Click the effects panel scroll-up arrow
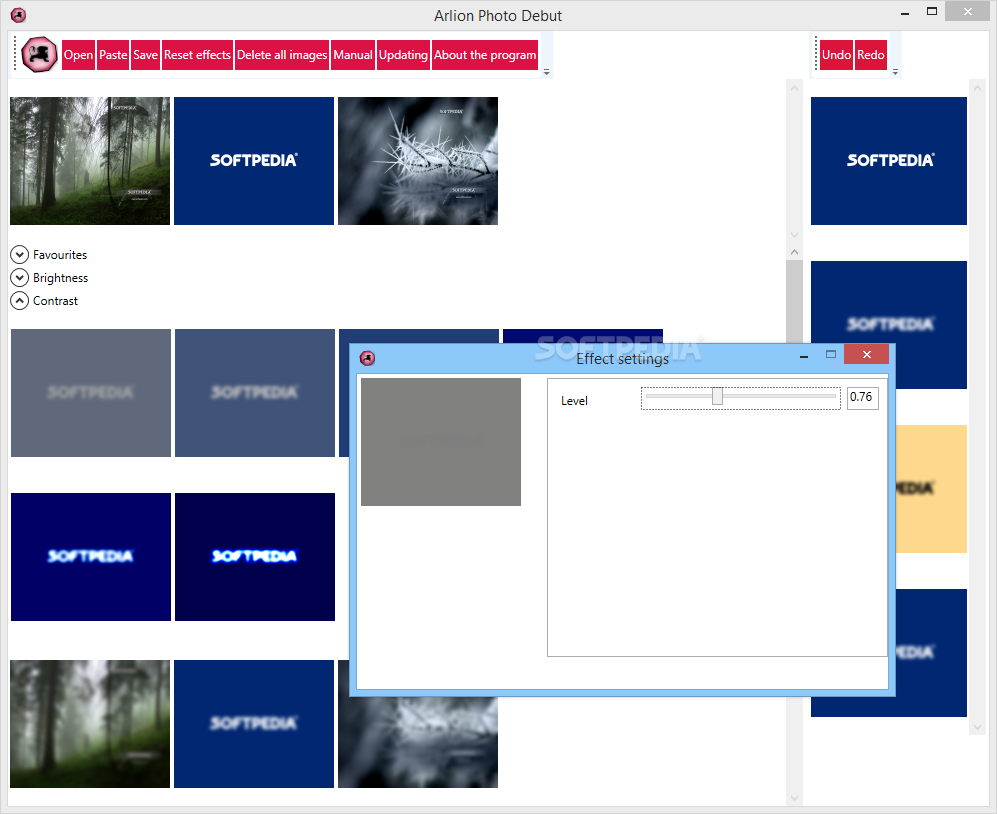The image size is (997, 814). click(794, 252)
